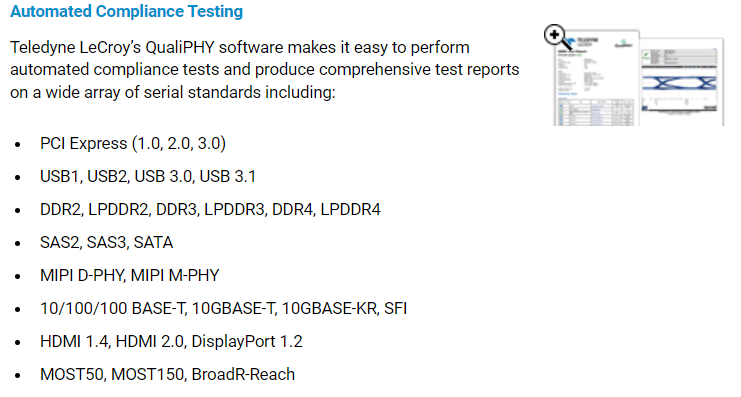Image resolution: width=741 pixels, height=397 pixels.
Task: Click the results table in report thumbnail
Action: (596, 112)
